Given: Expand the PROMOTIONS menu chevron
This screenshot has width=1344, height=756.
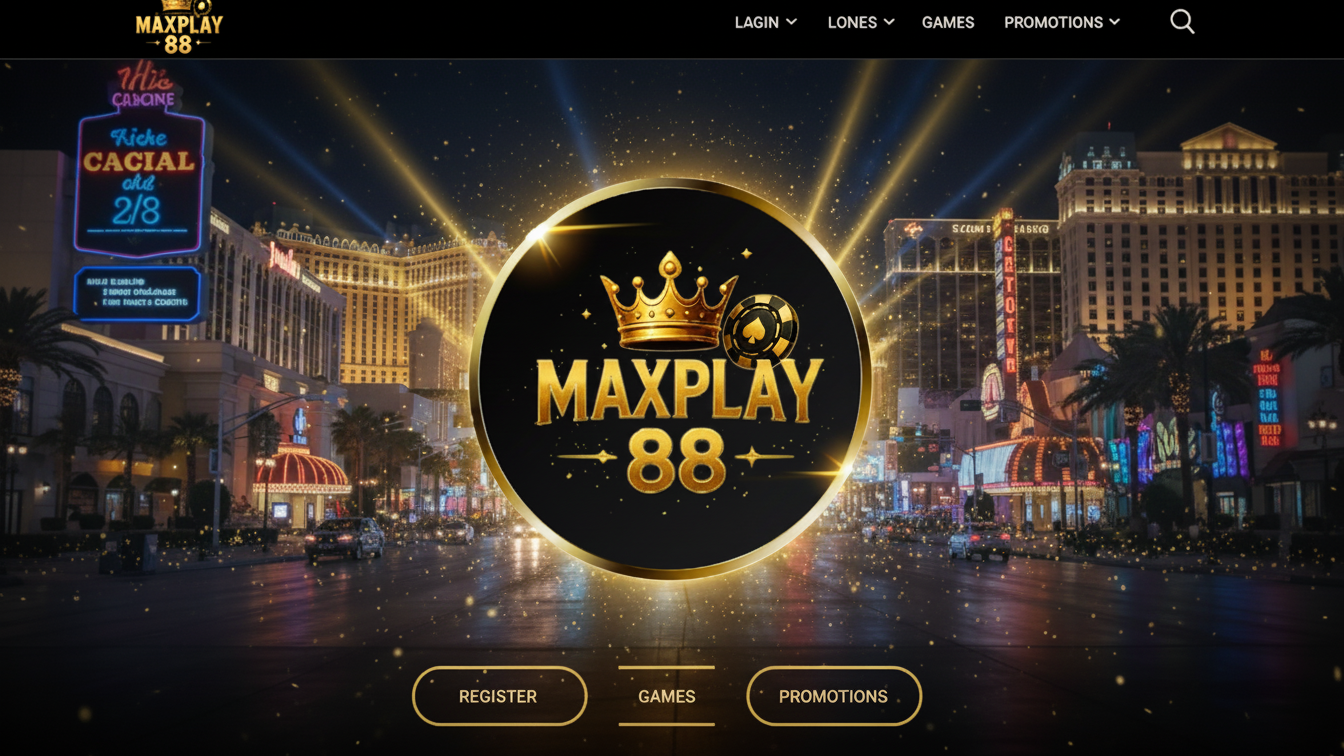Looking at the screenshot, I should 1114,22.
